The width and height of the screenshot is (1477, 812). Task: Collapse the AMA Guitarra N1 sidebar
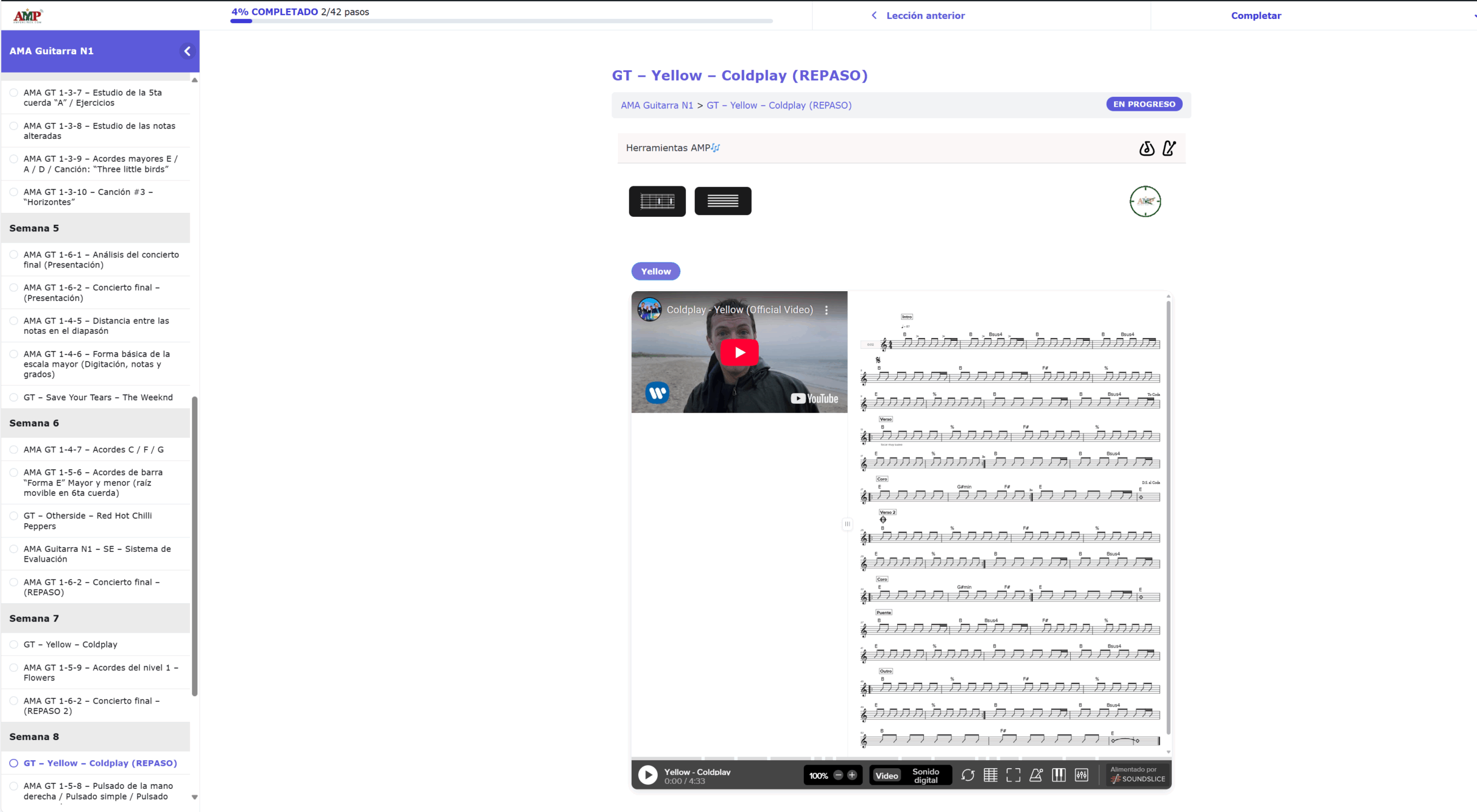[187, 51]
